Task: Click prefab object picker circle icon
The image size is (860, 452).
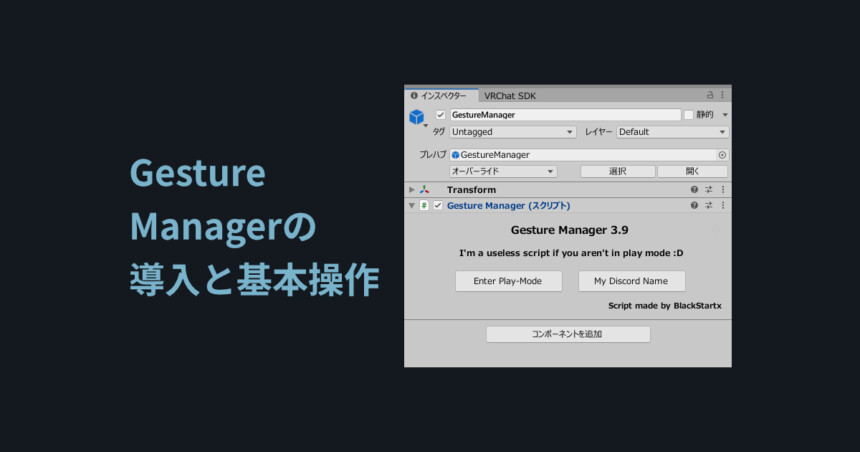Action: 722,155
